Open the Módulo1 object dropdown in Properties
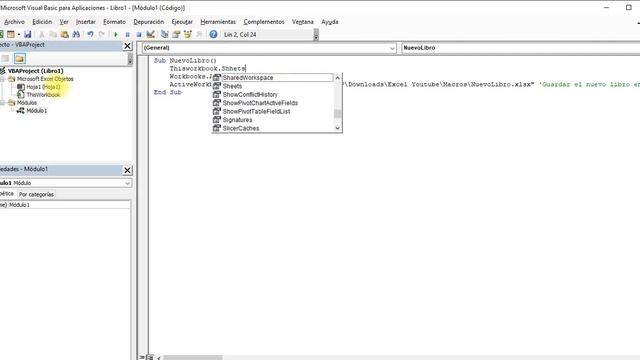 click(127, 183)
